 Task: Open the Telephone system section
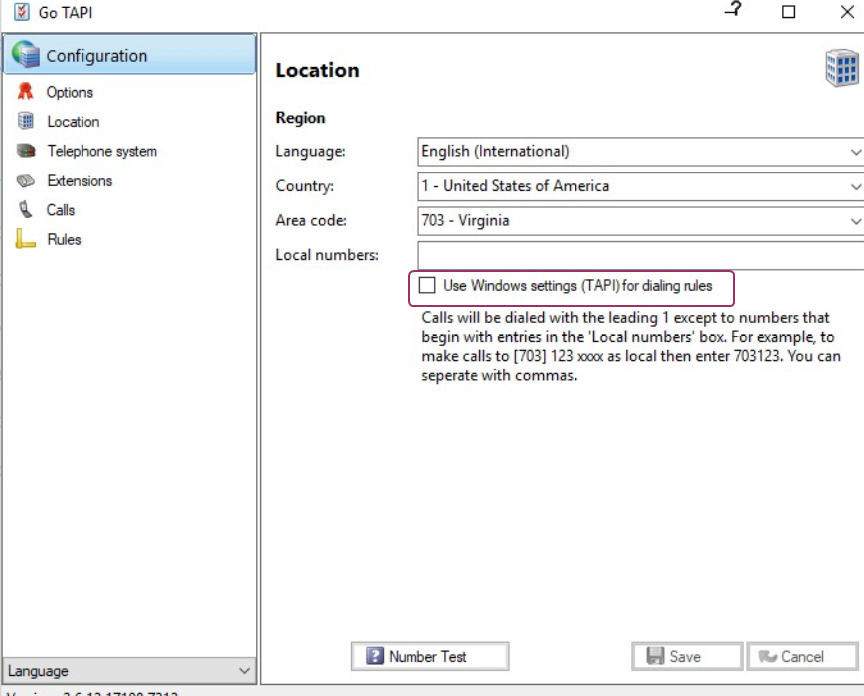click(x=102, y=151)
